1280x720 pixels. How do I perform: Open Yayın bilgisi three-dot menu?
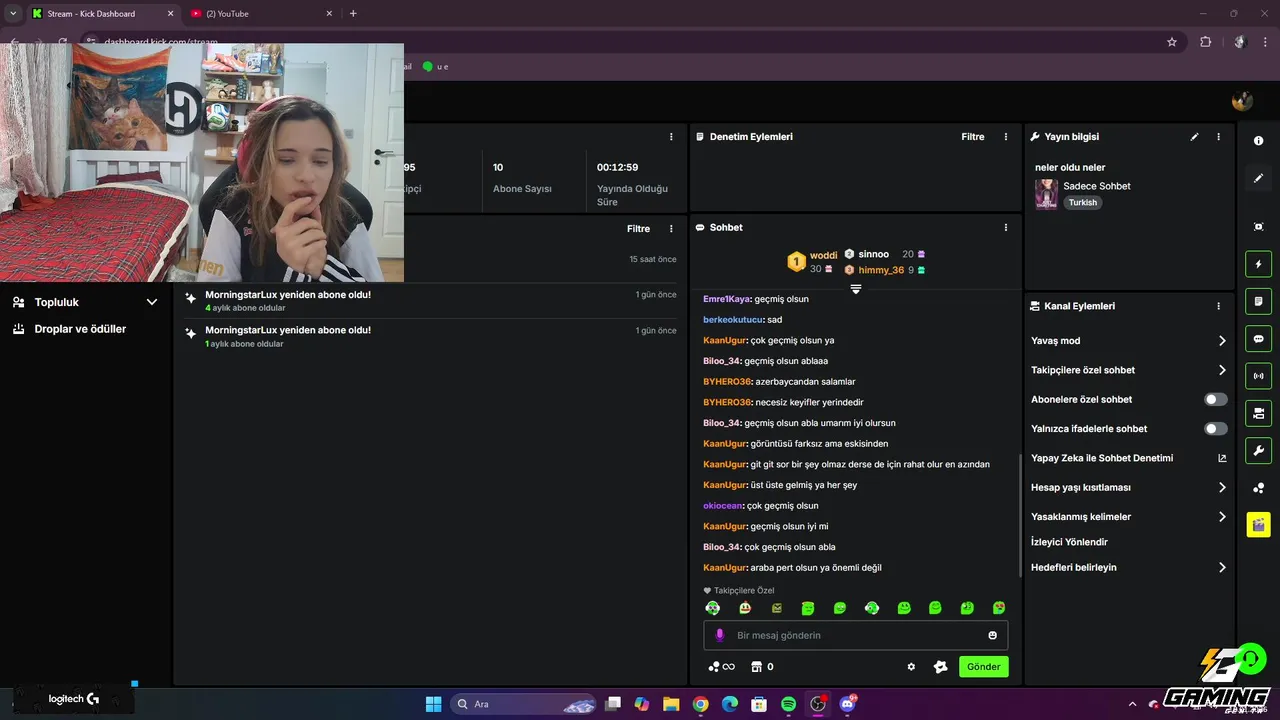1218,137
